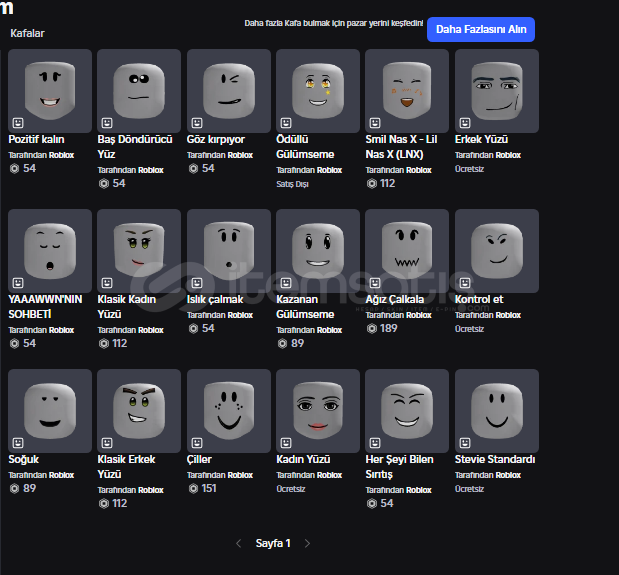
Task: Click face badge icon on Göz kırpıyor thumbnail
Action: click(197, 123)
